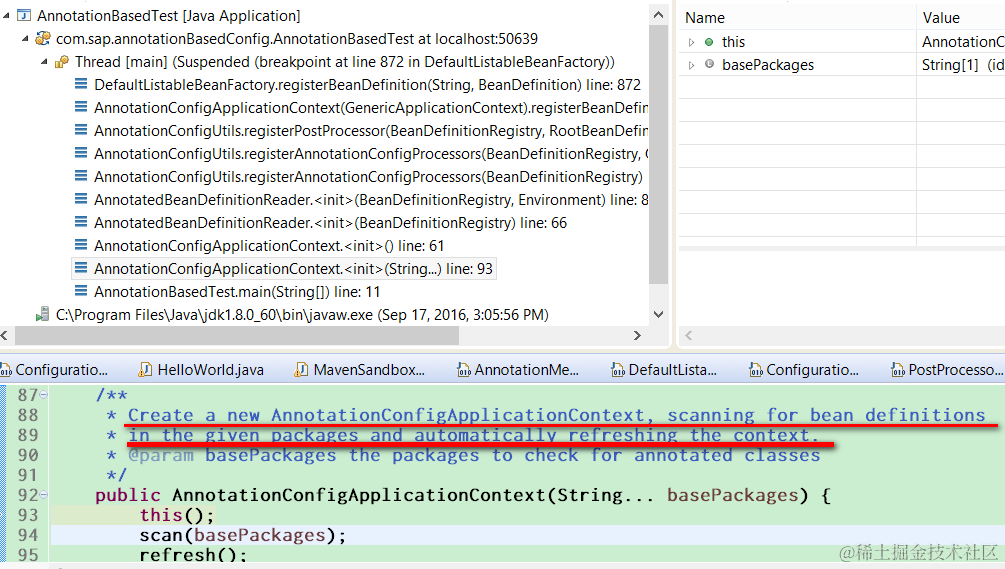Click @param in the Javadoc comment

[161, 456]
